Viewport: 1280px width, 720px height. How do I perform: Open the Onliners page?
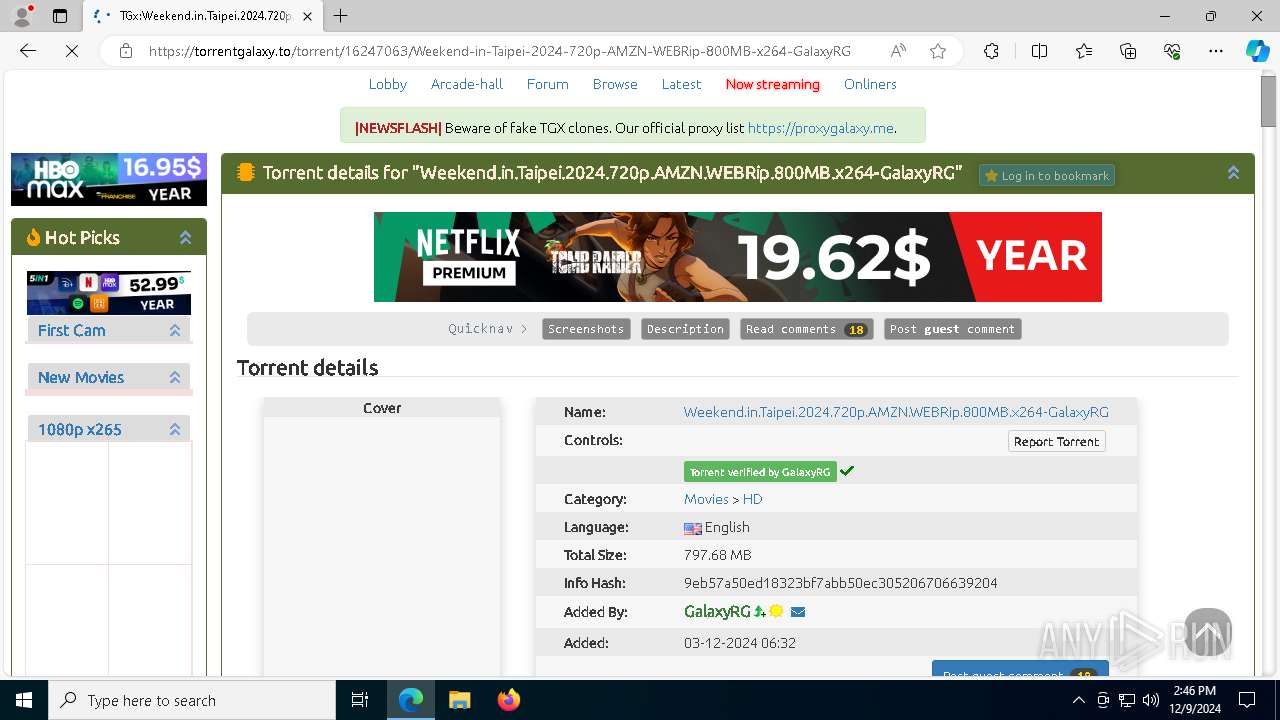click(870, 84)
